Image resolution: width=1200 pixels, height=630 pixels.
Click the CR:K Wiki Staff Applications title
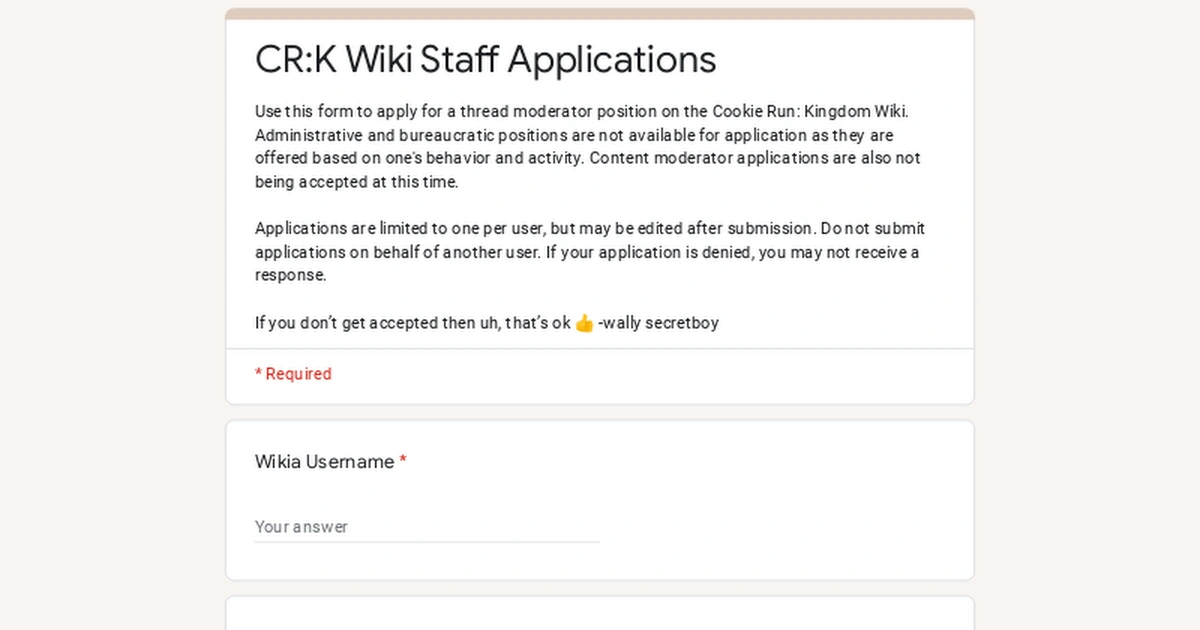point(485,60)
